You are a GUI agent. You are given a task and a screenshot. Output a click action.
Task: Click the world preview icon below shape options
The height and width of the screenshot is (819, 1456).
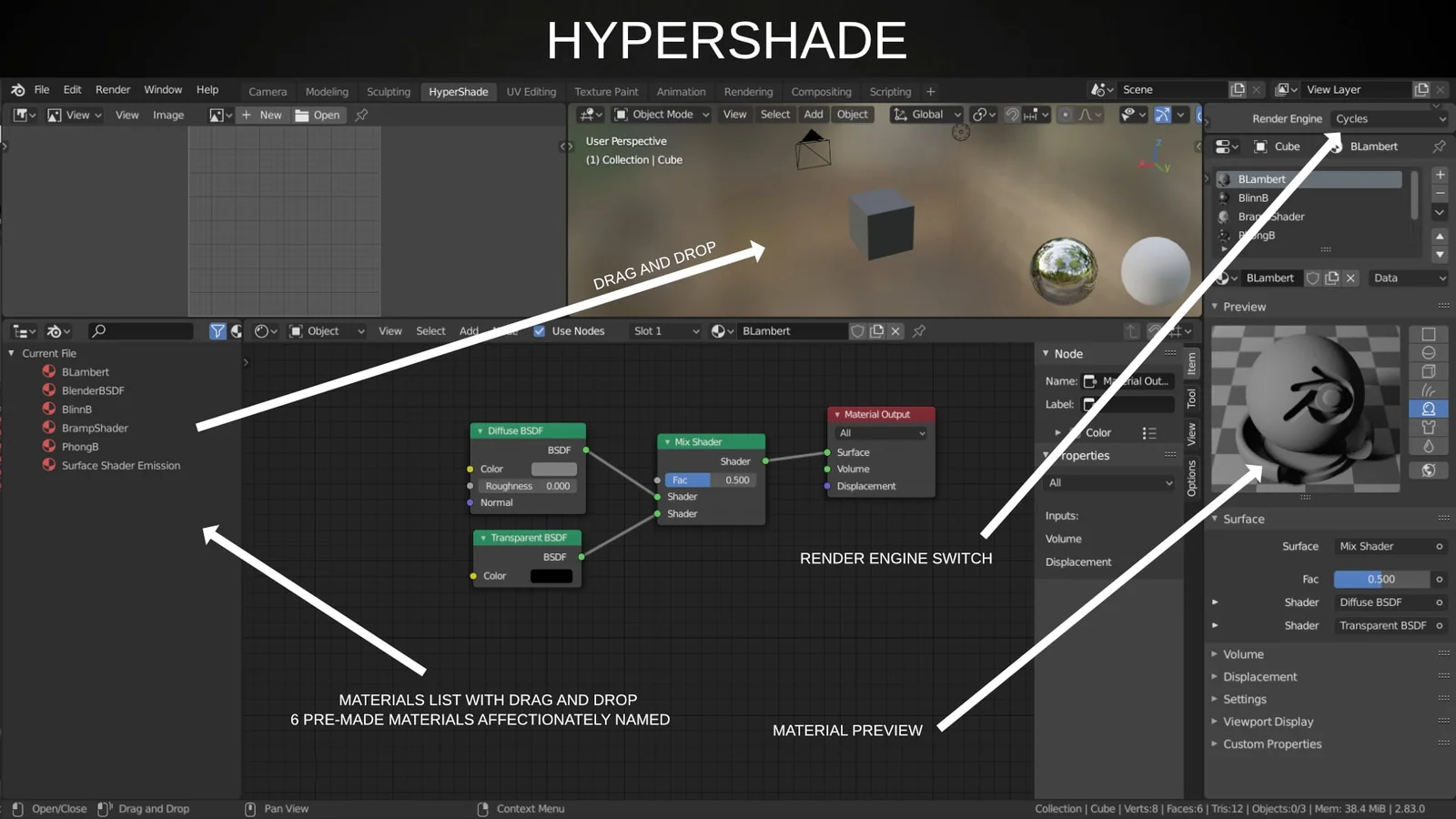pyautogui.click(x=1428, y=470)
